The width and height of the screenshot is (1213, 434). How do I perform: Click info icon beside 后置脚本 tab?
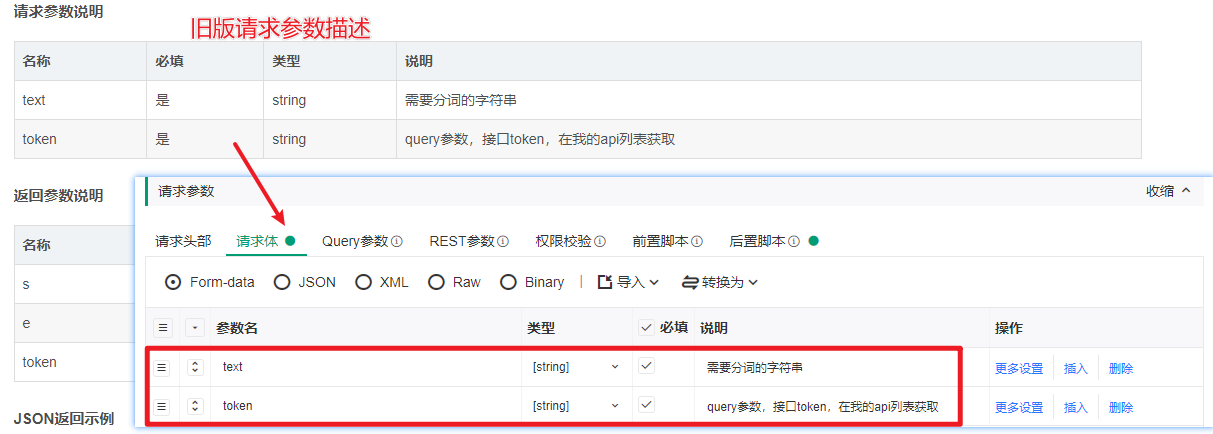point(794,241)
